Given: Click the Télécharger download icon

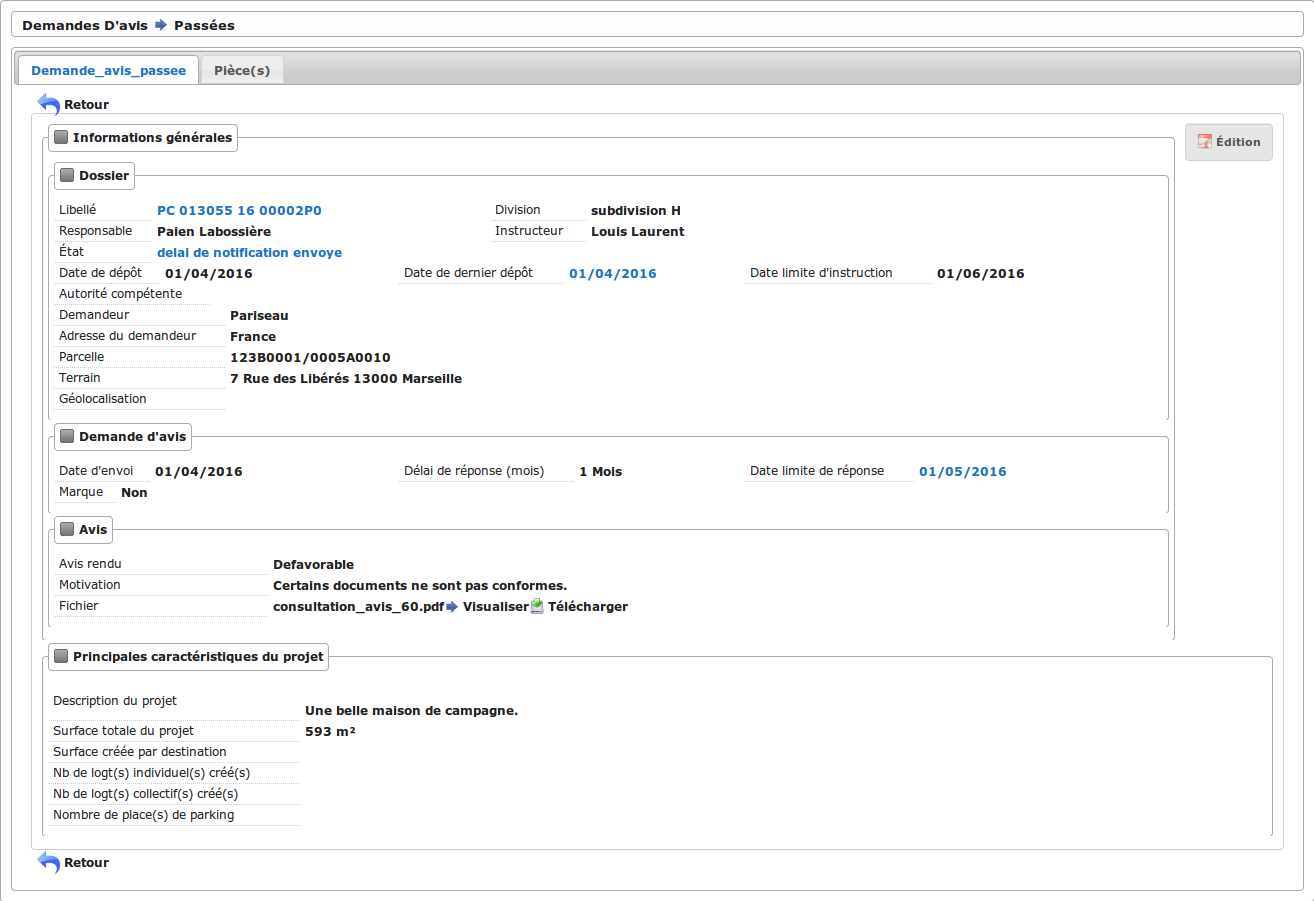Looking at the screenshot, I should [x=537, y=607].
